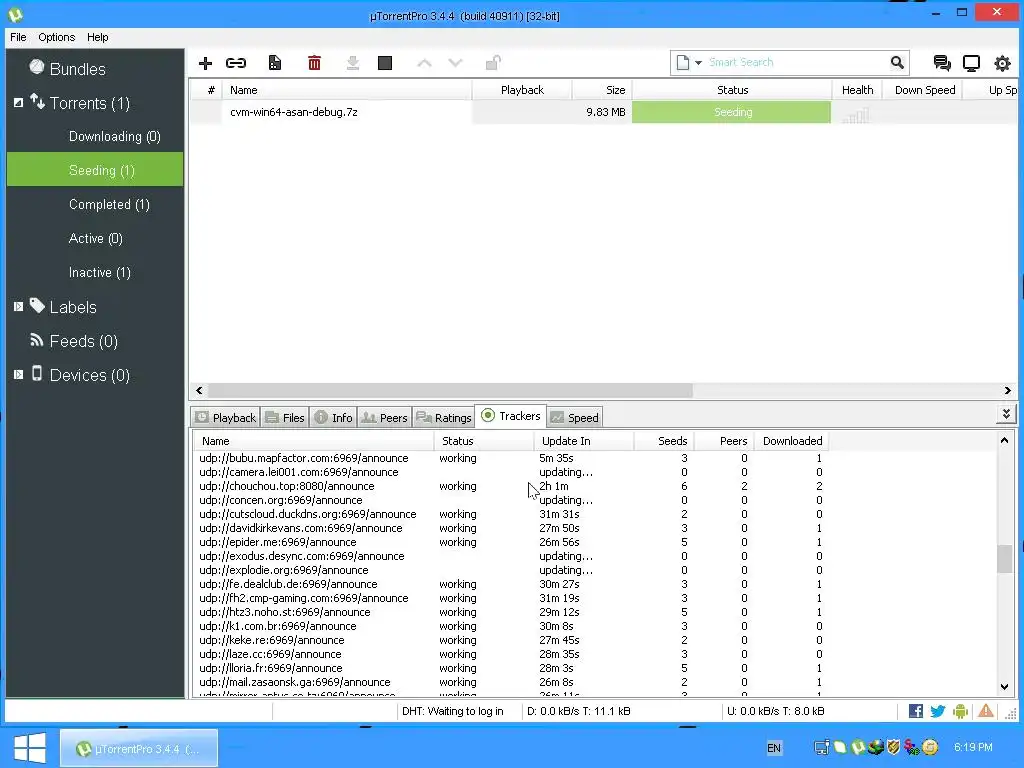Image resolution: width=1024 pixels, height=768 pixels.
Task: Click the Create New Torrent file icon
Action: click(275, 63)
